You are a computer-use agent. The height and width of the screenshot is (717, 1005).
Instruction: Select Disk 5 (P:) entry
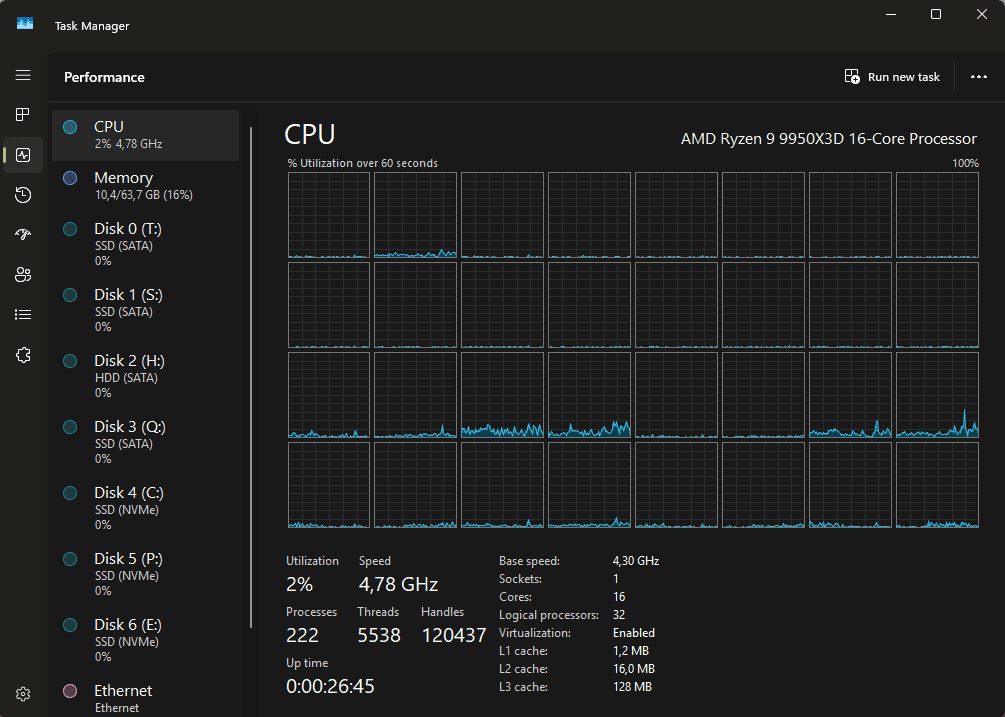145,575
